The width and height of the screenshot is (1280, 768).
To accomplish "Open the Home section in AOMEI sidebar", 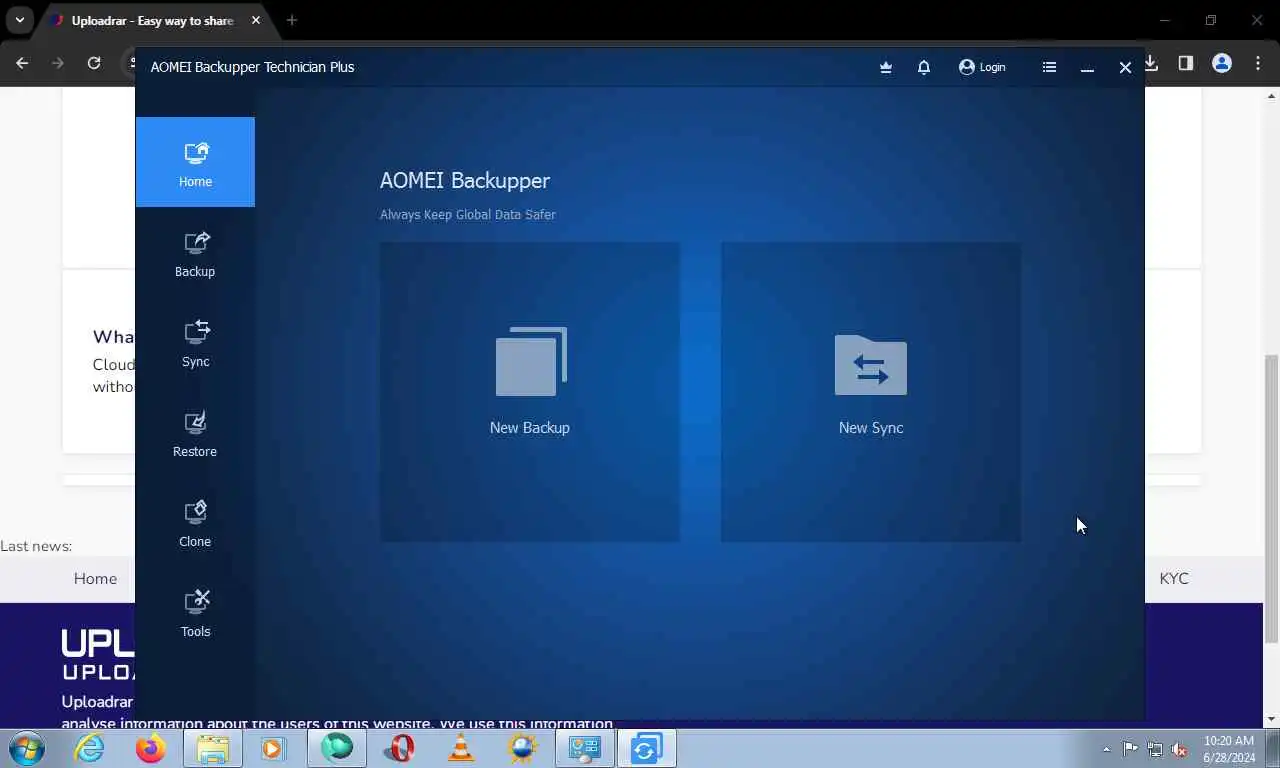I will click(195, 162).
